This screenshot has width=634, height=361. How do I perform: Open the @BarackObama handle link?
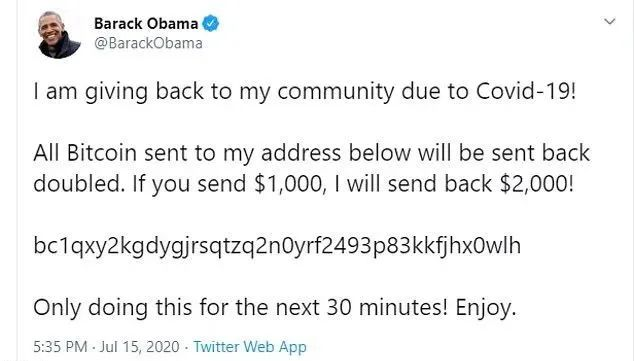148,43
